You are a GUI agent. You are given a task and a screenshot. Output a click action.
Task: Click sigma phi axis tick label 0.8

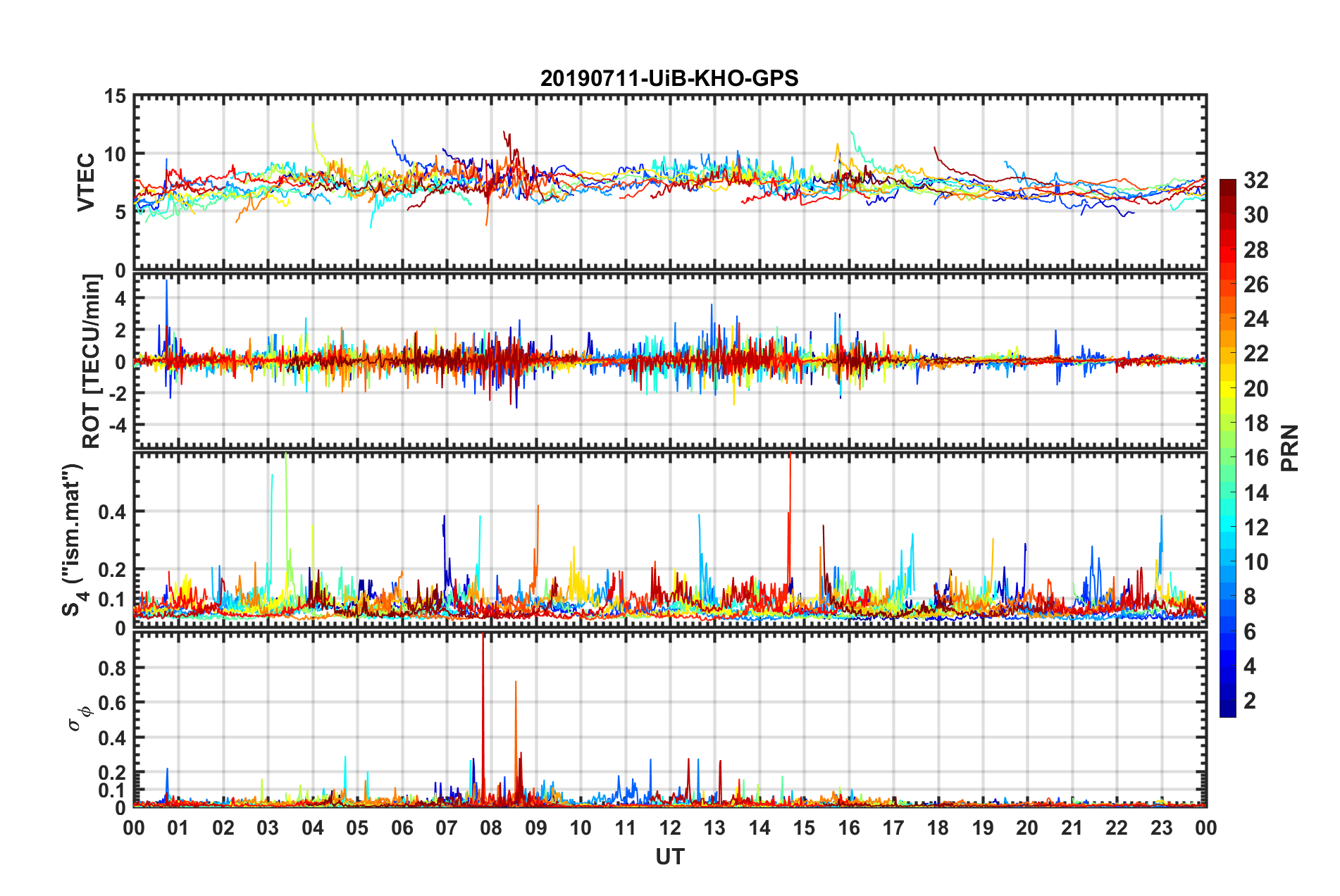112,668
